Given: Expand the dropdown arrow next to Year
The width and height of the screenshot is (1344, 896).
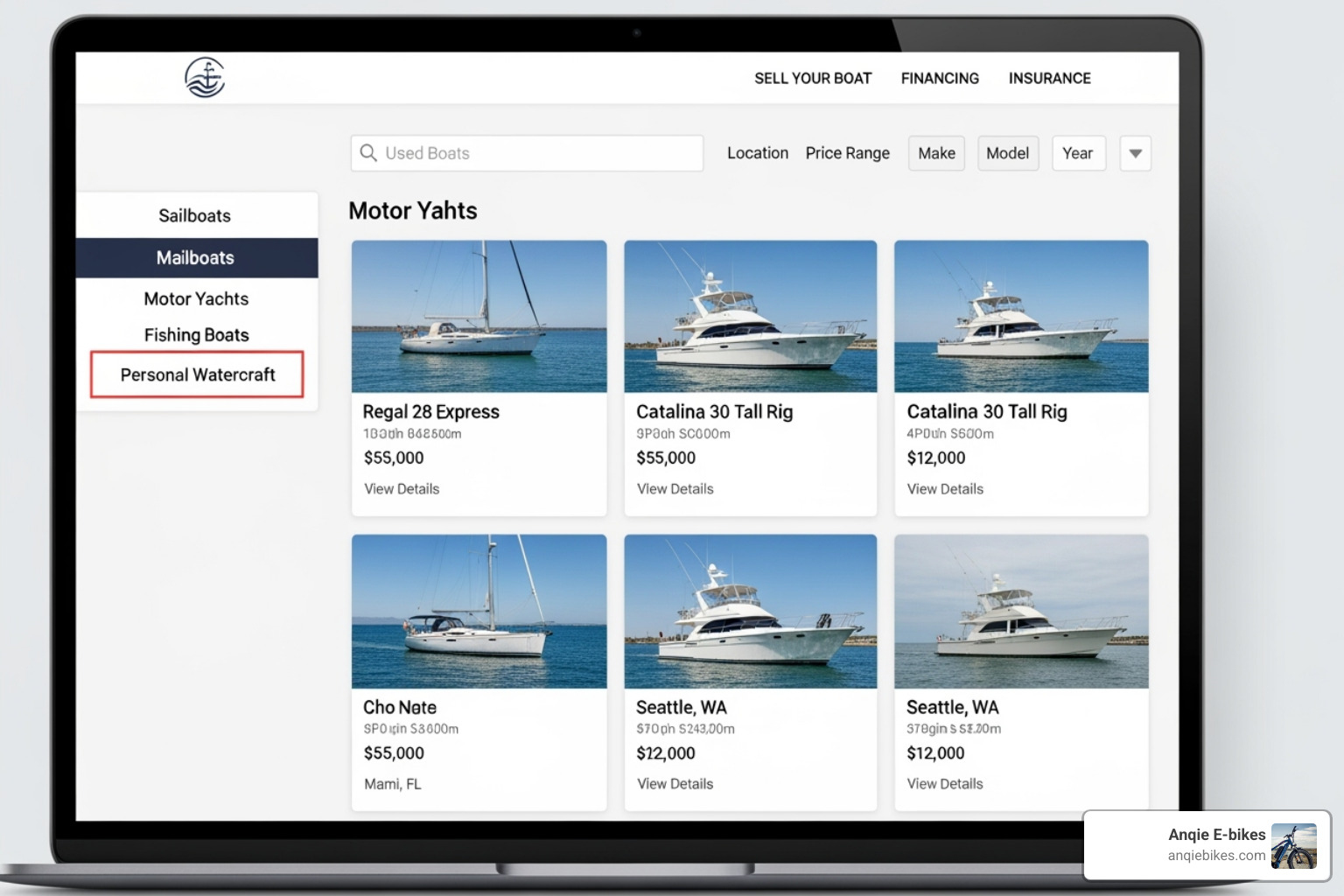Looking at the screenshot, I should click(1135, 153).
